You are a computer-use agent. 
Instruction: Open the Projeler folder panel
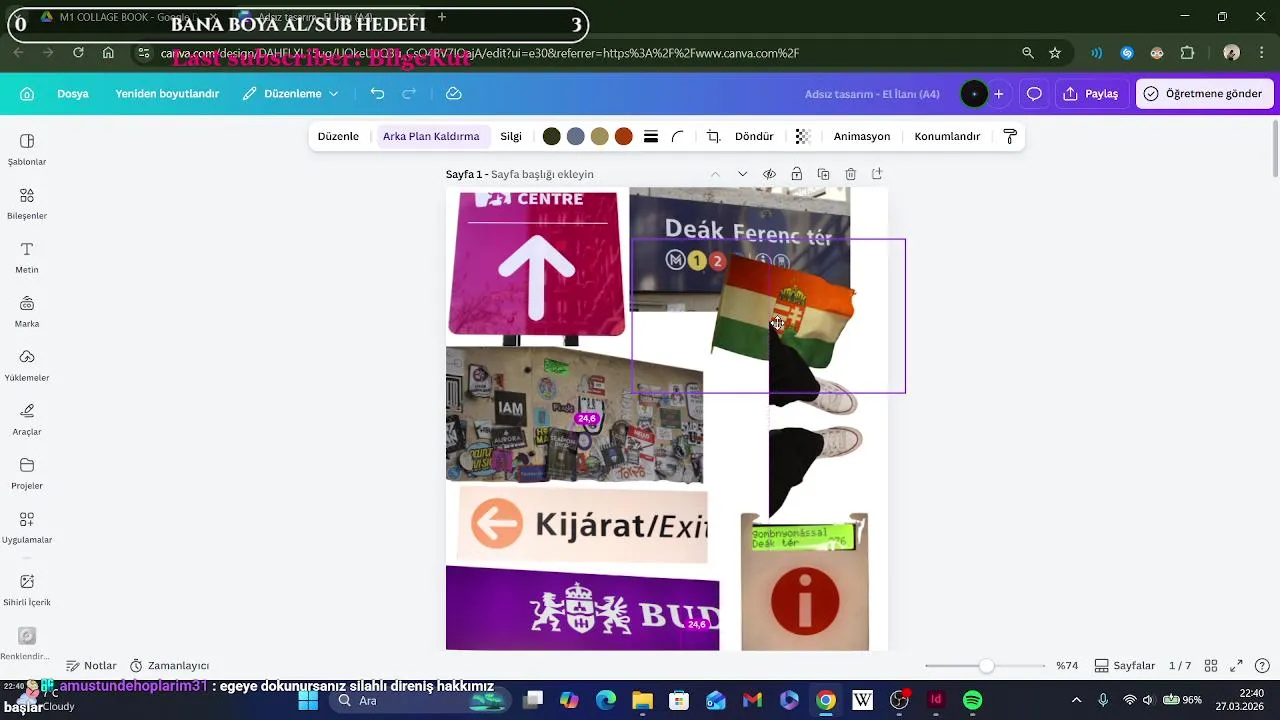tap(27, 473)
